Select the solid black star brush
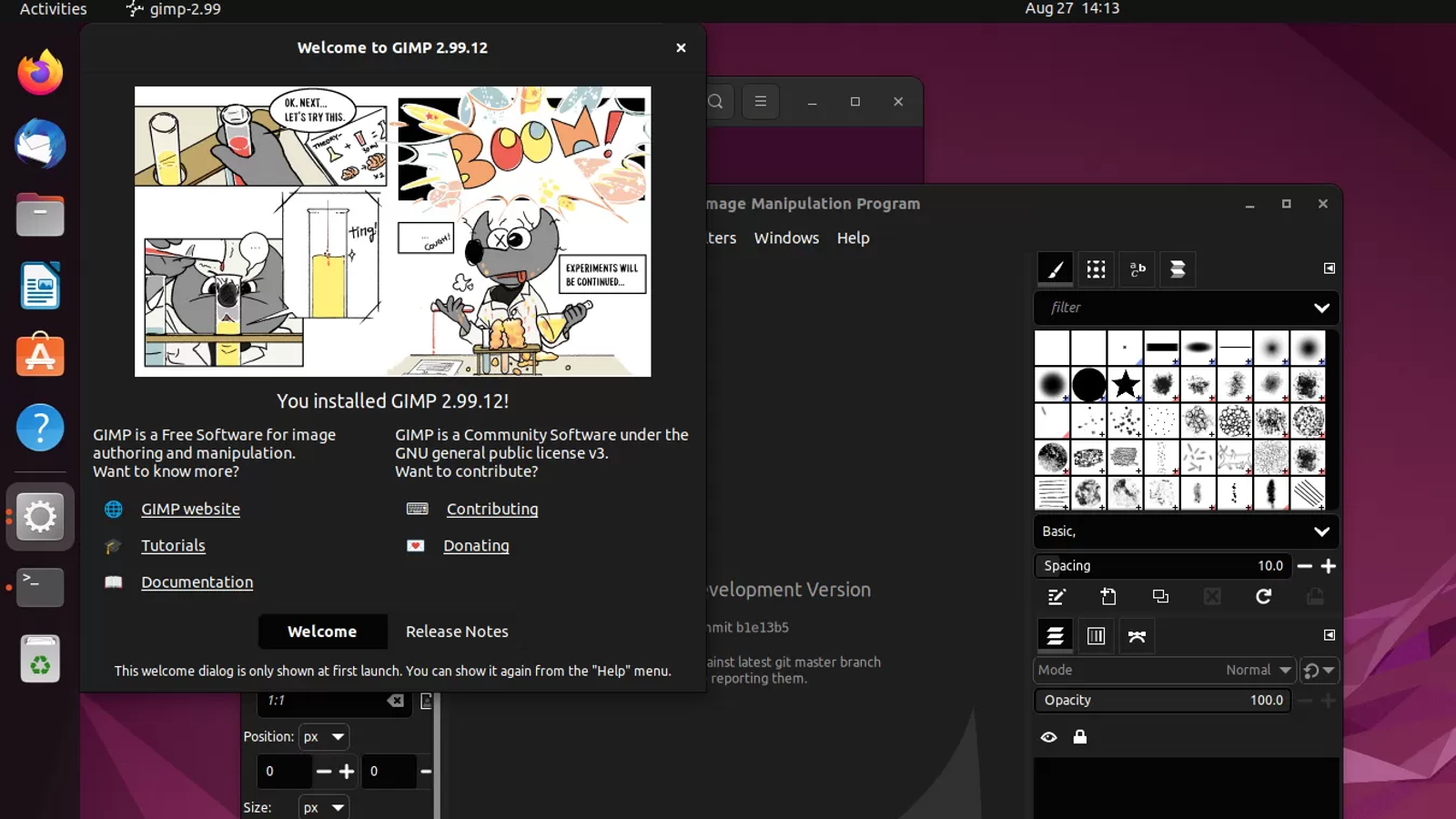1456x819 pixels. pyautogui.click(x=1126, y=384)
